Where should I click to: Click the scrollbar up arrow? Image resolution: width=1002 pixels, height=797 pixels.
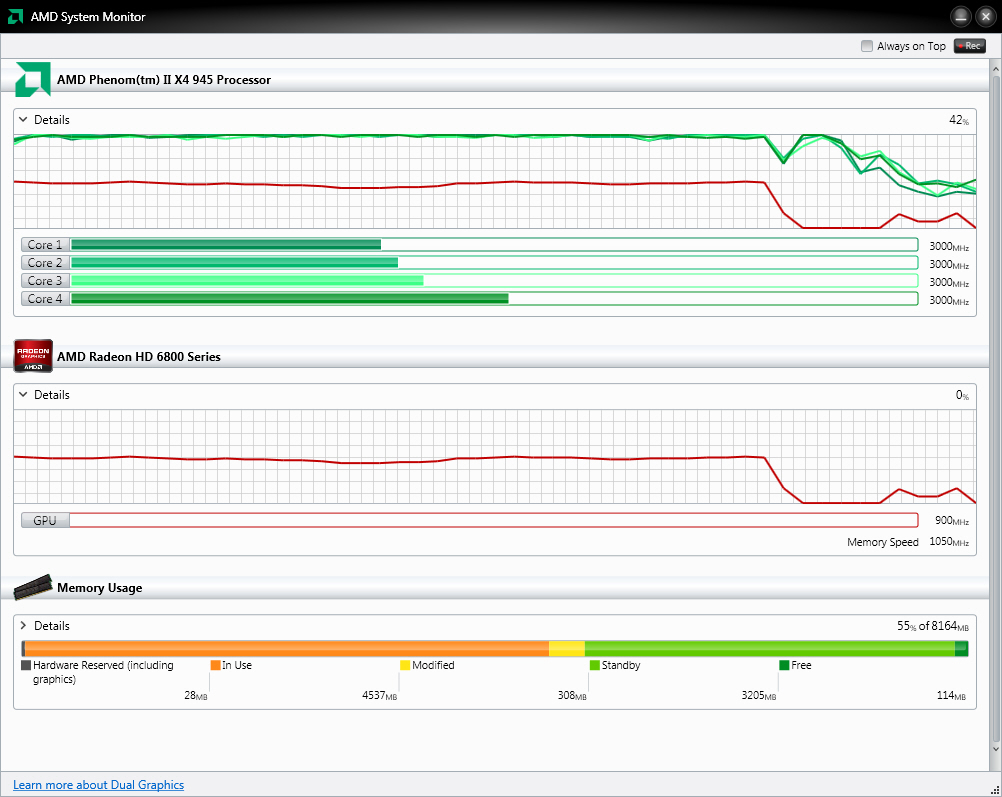pyautogui.click(x=996, y=67)
